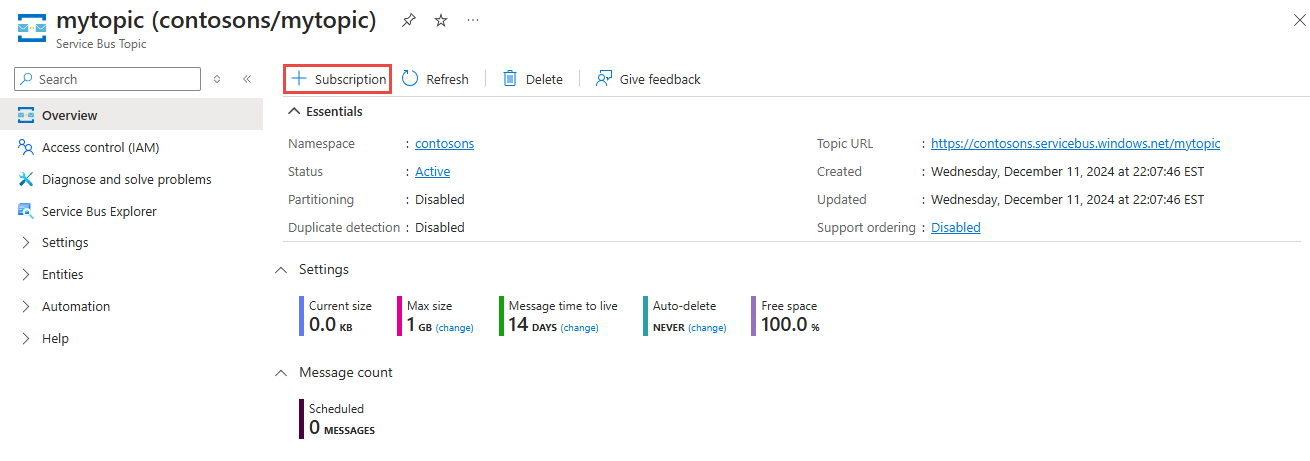Expand the Automation menu group
This screenshot has height=461, width=1310.
click(76, 307)
